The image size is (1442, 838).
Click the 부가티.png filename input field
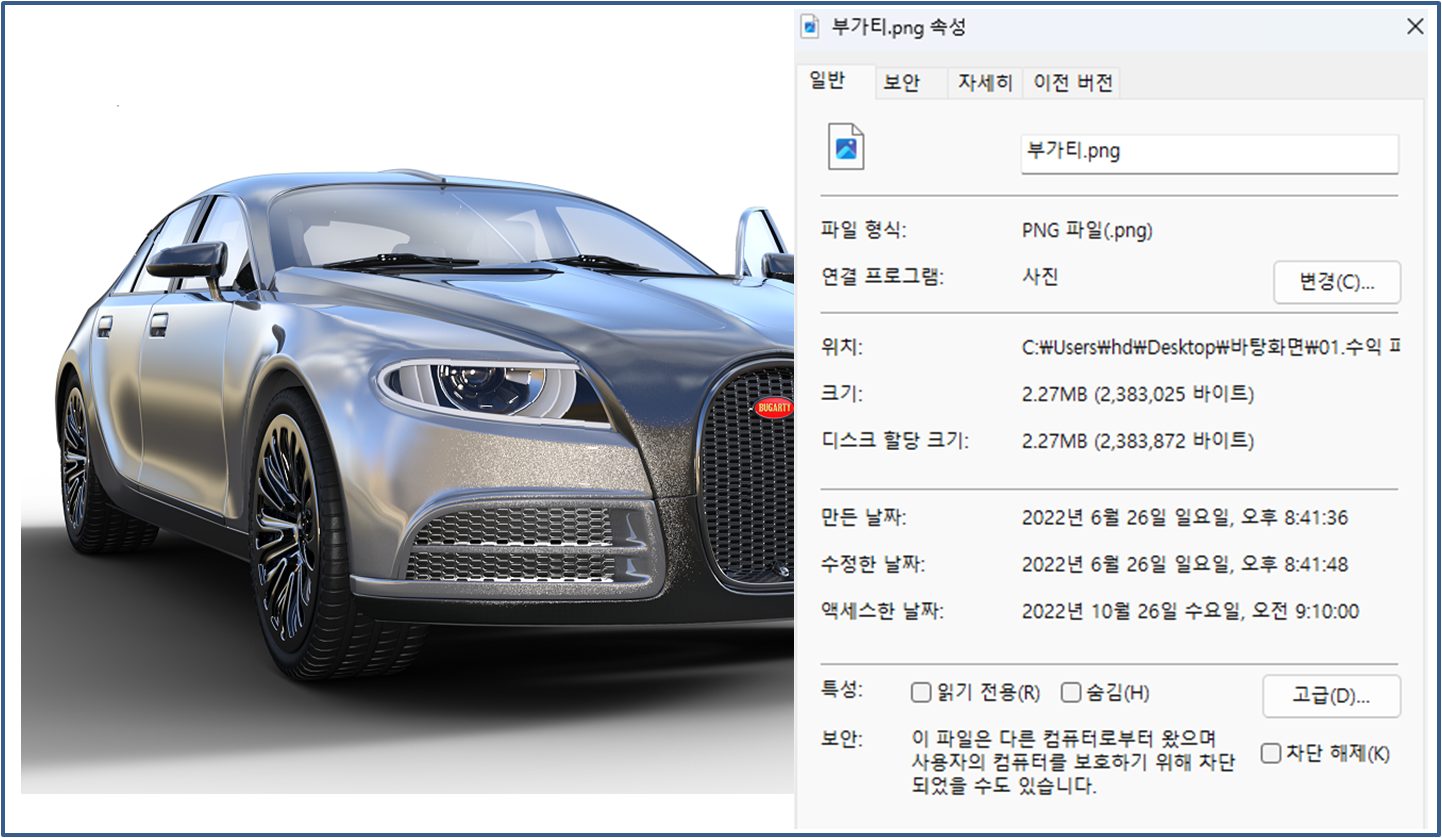click(1208, 153)
